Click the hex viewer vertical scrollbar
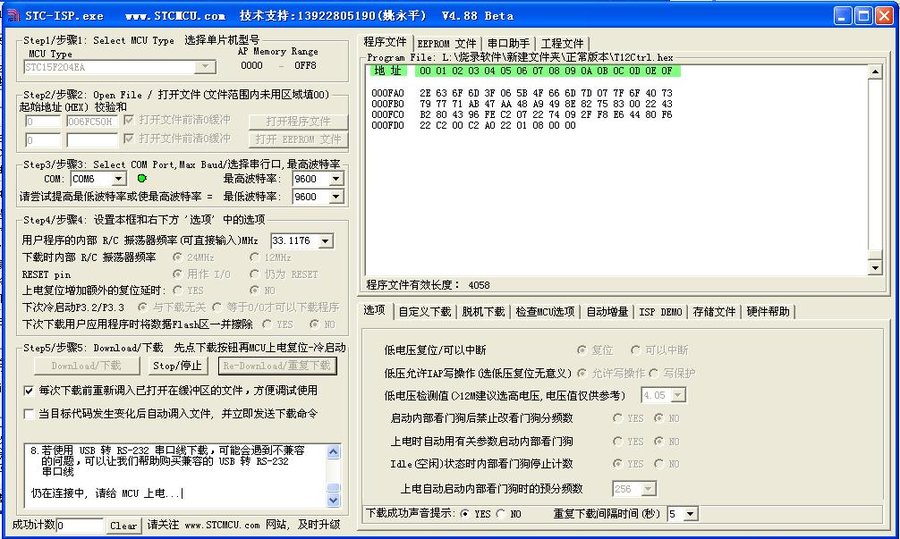The image size is (900, 539). click(x=875, y=170)
